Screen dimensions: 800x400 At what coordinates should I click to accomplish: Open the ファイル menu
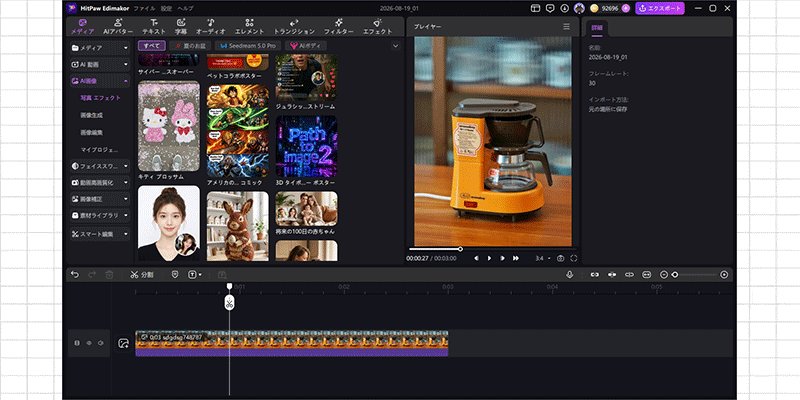pyautogui.click(x=144, y=8)
